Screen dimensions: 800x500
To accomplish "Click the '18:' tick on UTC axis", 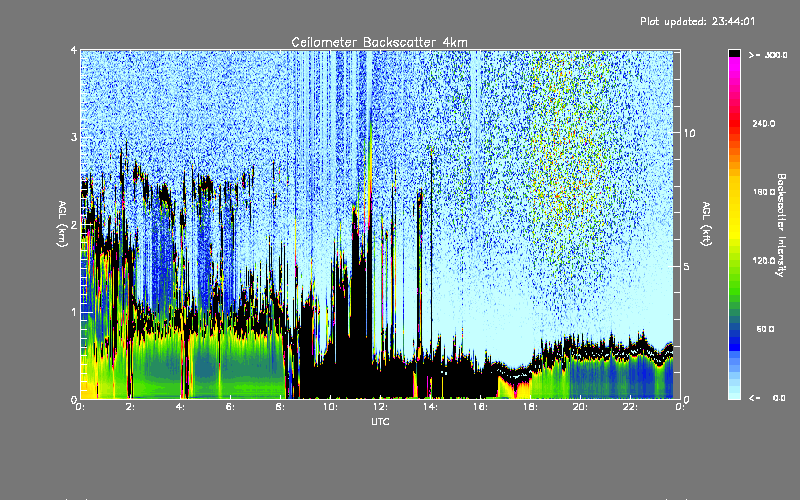I will [530, 407].
